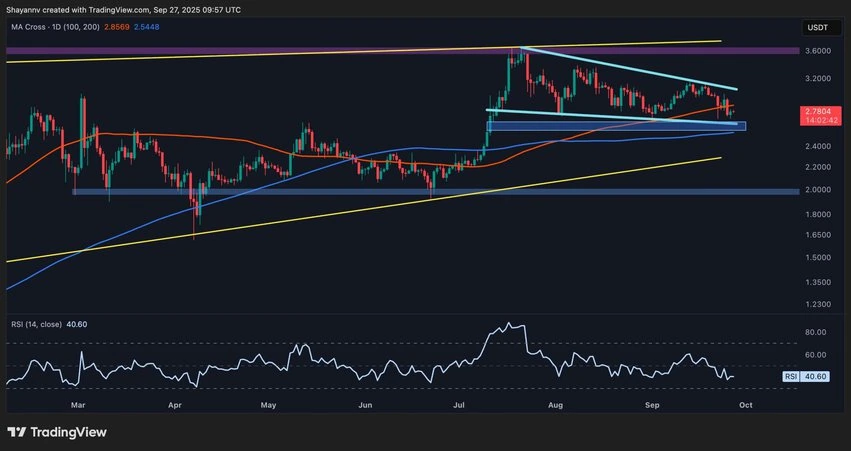Click the Sep label on time axis
Viewport: 851px width, 451px height.
[651, 406]
